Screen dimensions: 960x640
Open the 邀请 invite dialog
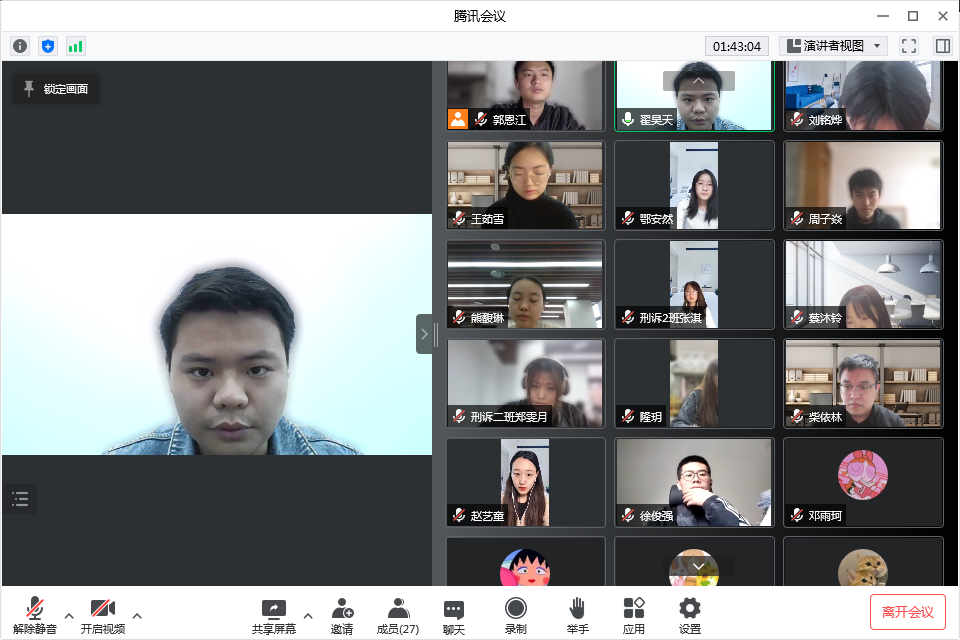click(342, 616)
